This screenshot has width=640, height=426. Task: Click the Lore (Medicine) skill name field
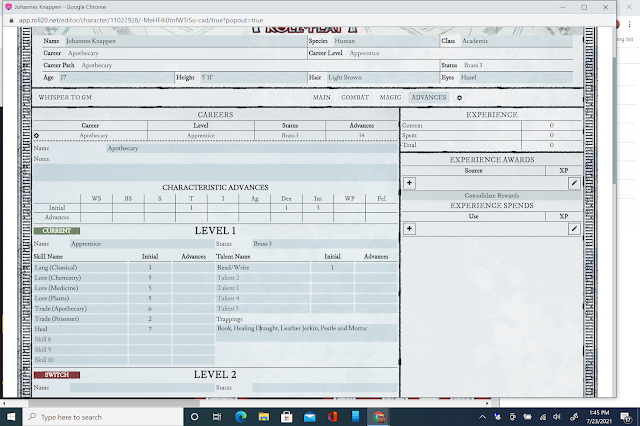80,288
